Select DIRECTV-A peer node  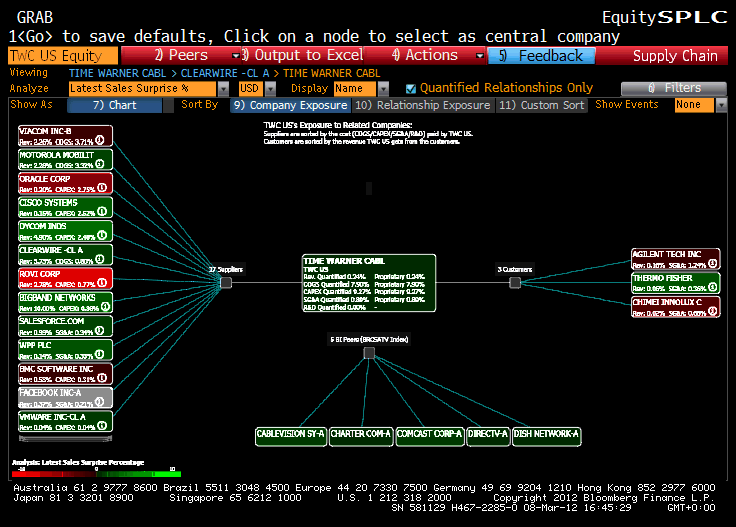pyautogui.click(x=488, y=436)
